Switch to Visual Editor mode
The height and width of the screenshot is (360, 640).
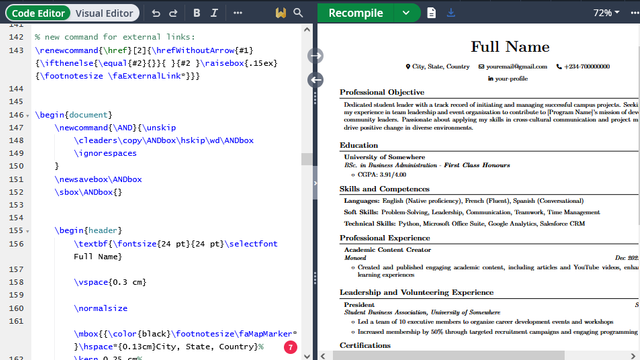tap(104, 13)
